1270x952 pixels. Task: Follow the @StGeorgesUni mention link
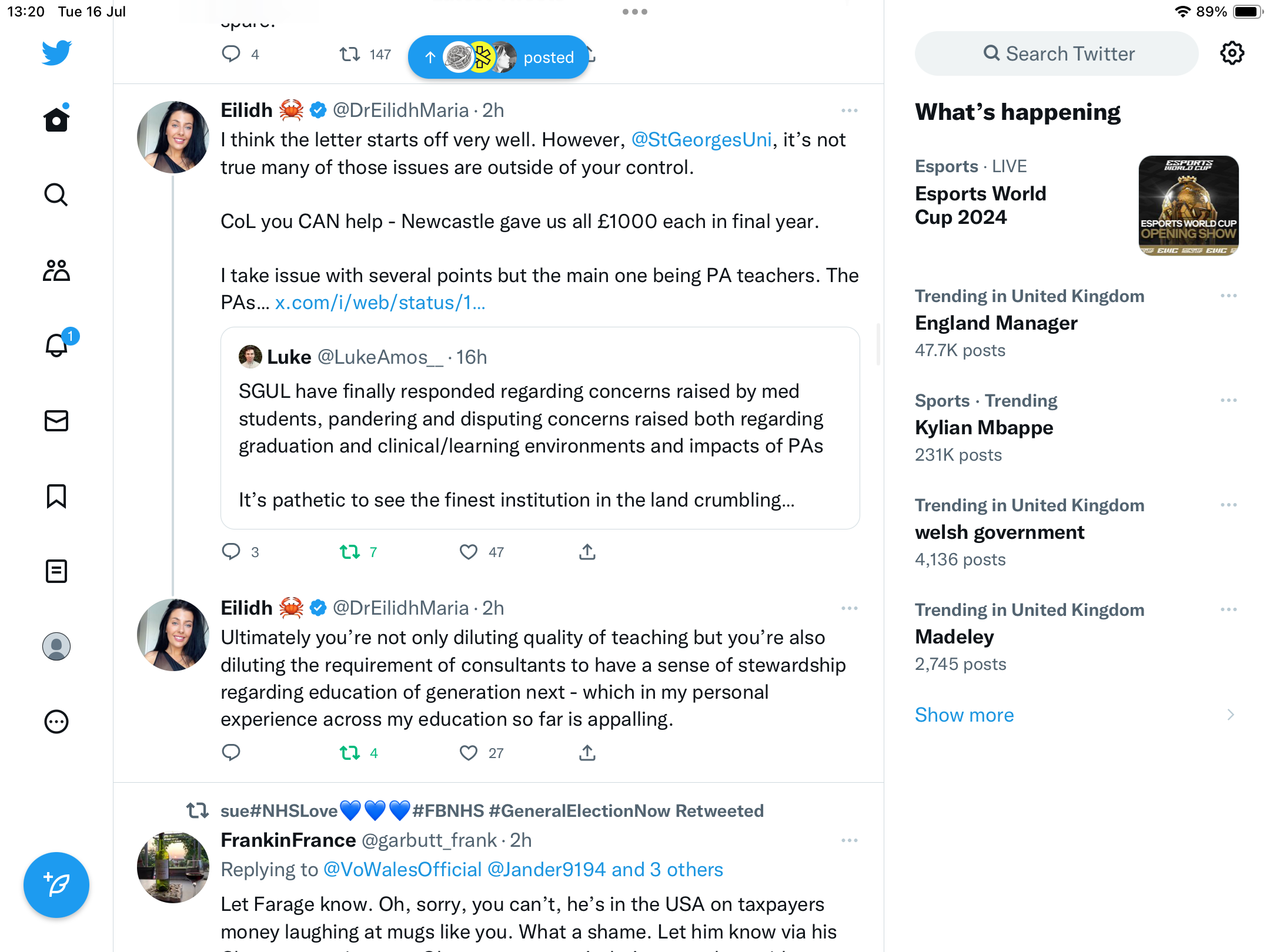[701, 140]
